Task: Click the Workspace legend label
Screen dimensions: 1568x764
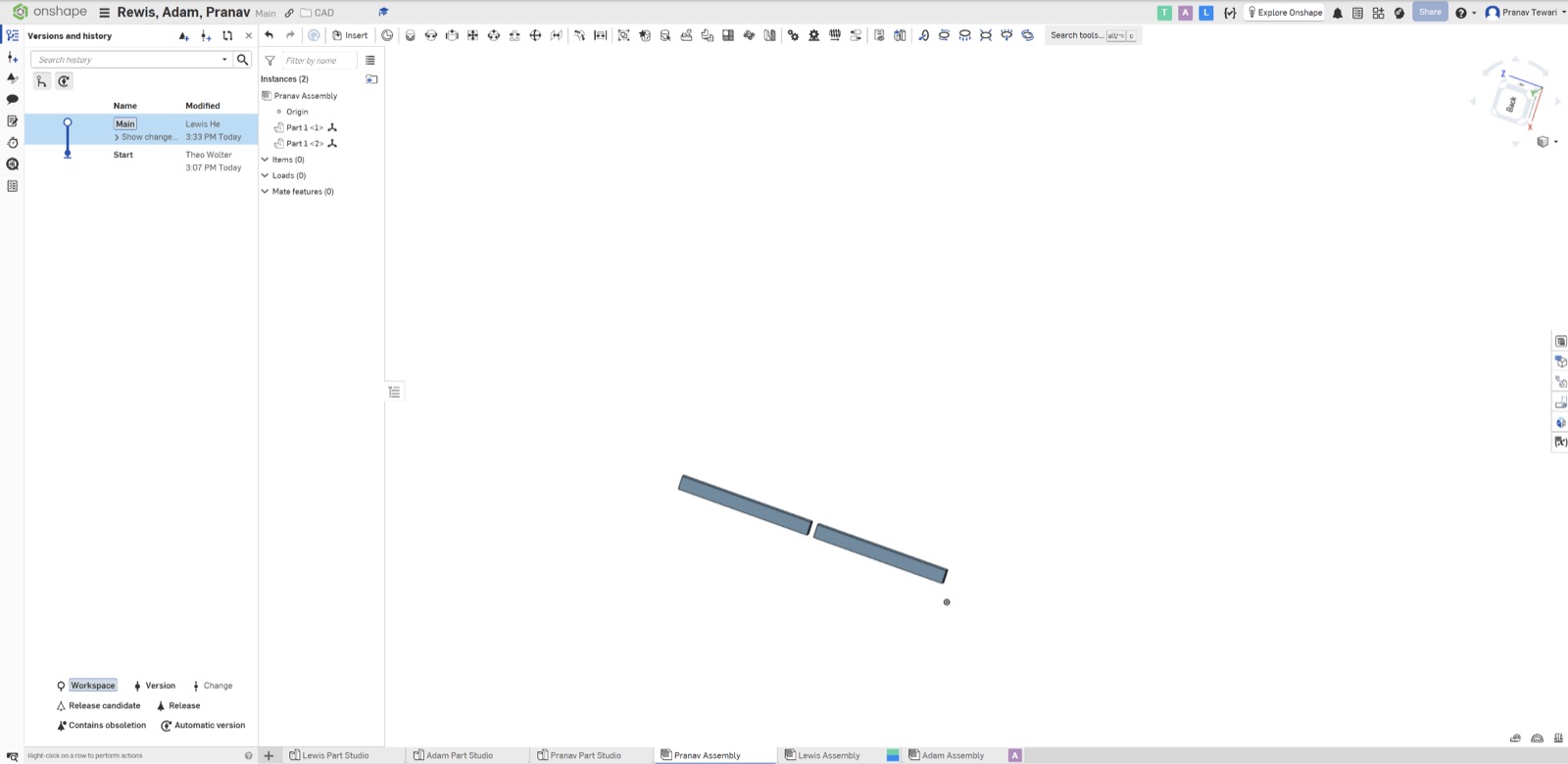Action: [93, 686]
